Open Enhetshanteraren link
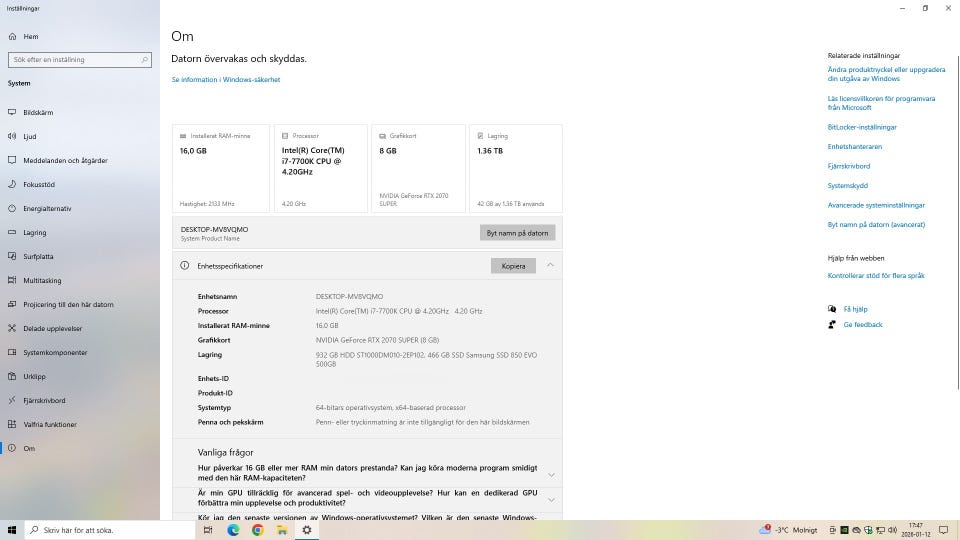The height and width of the screenshot is (540, 960). [855, 147]
